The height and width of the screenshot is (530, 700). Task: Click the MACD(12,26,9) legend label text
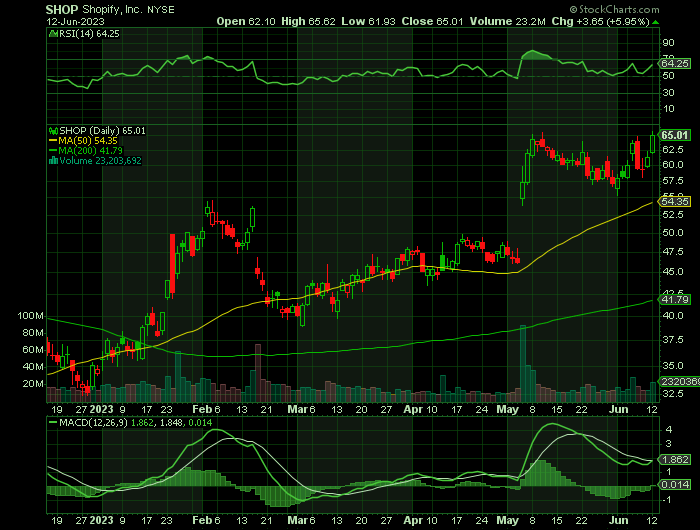[x=93, y=422]
